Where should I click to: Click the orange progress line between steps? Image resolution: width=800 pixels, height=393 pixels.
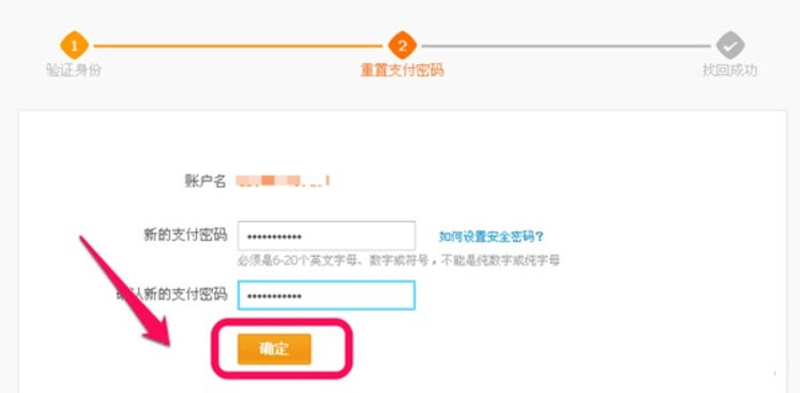(238, 45)
